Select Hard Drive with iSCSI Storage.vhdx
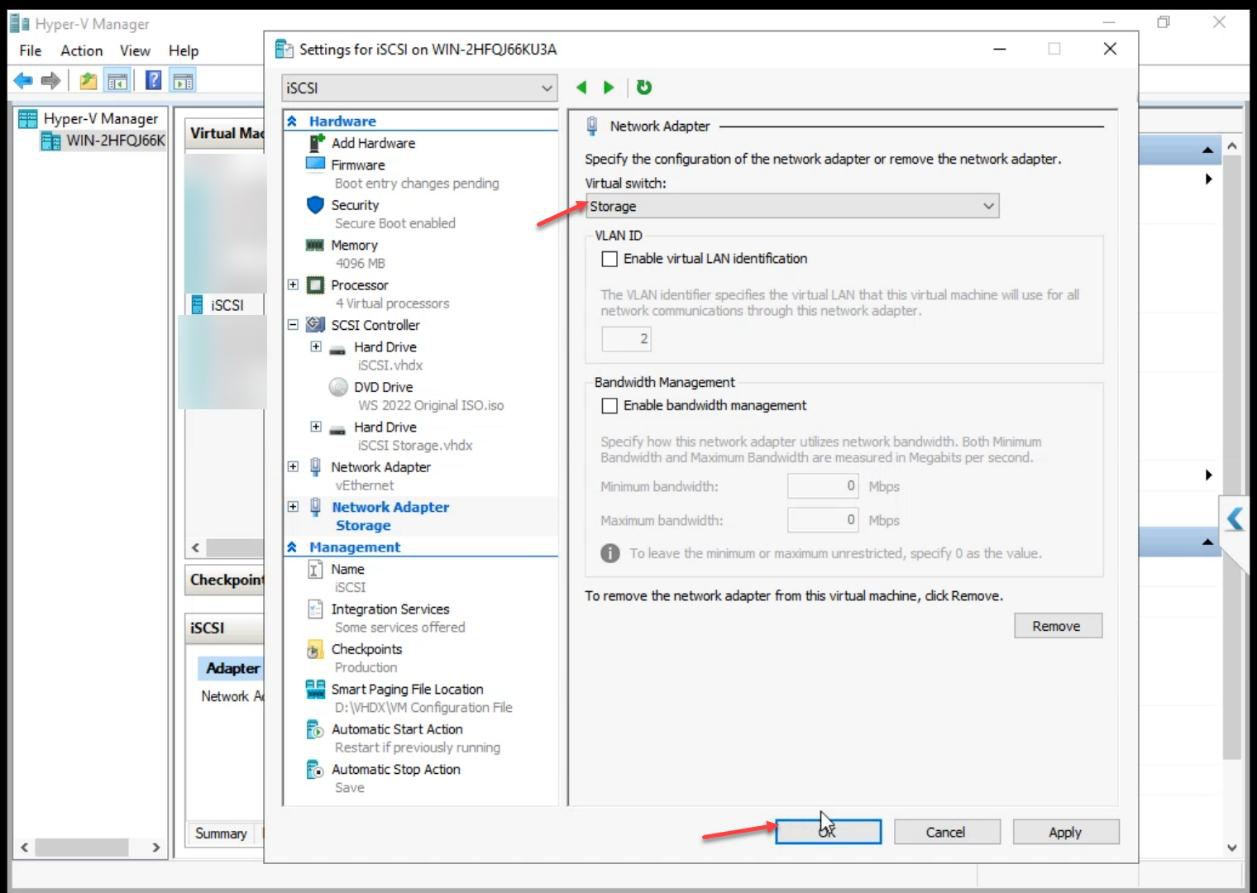The image size is (1257, 893). 385,427
